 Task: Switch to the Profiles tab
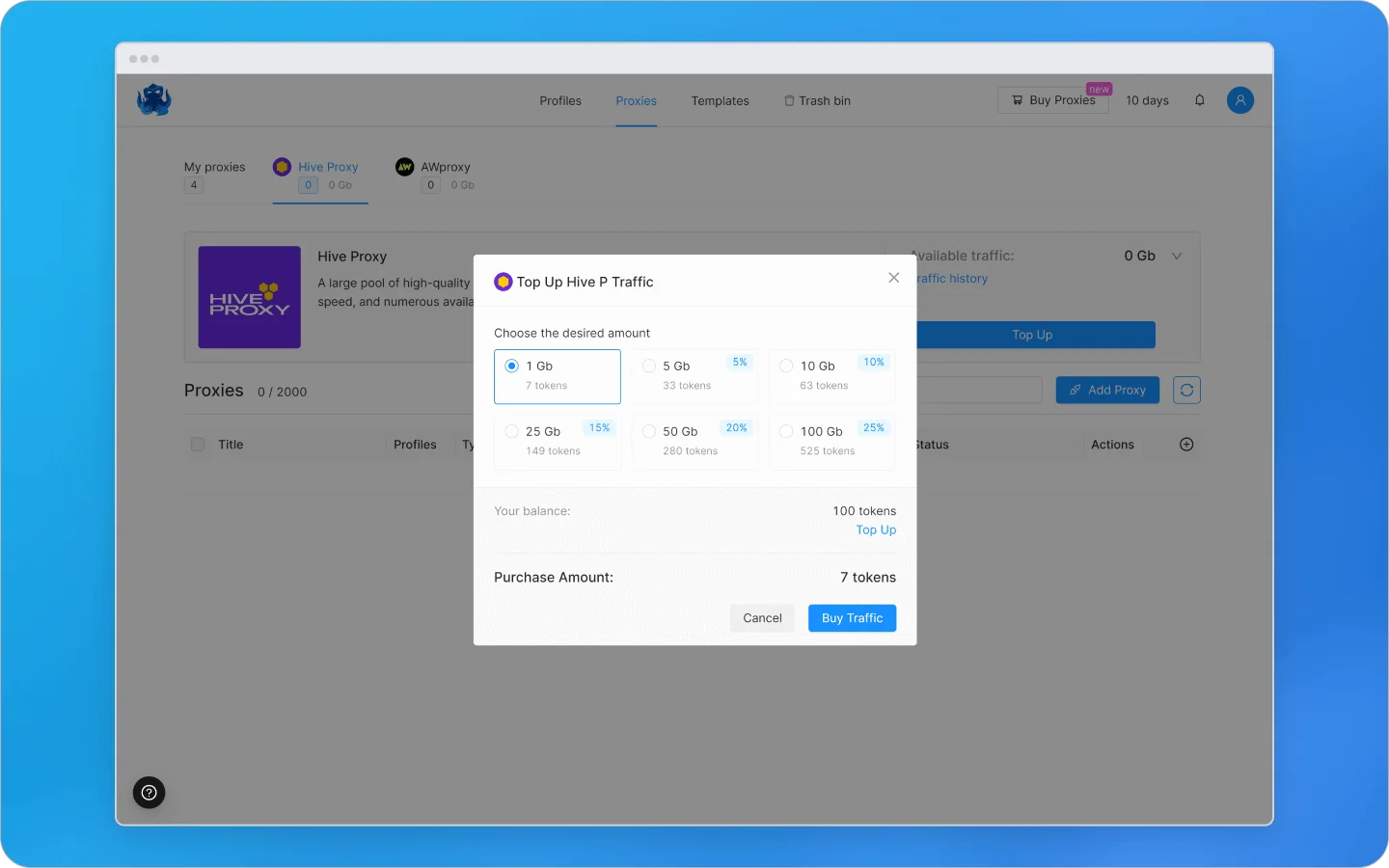tap(559, 101)
